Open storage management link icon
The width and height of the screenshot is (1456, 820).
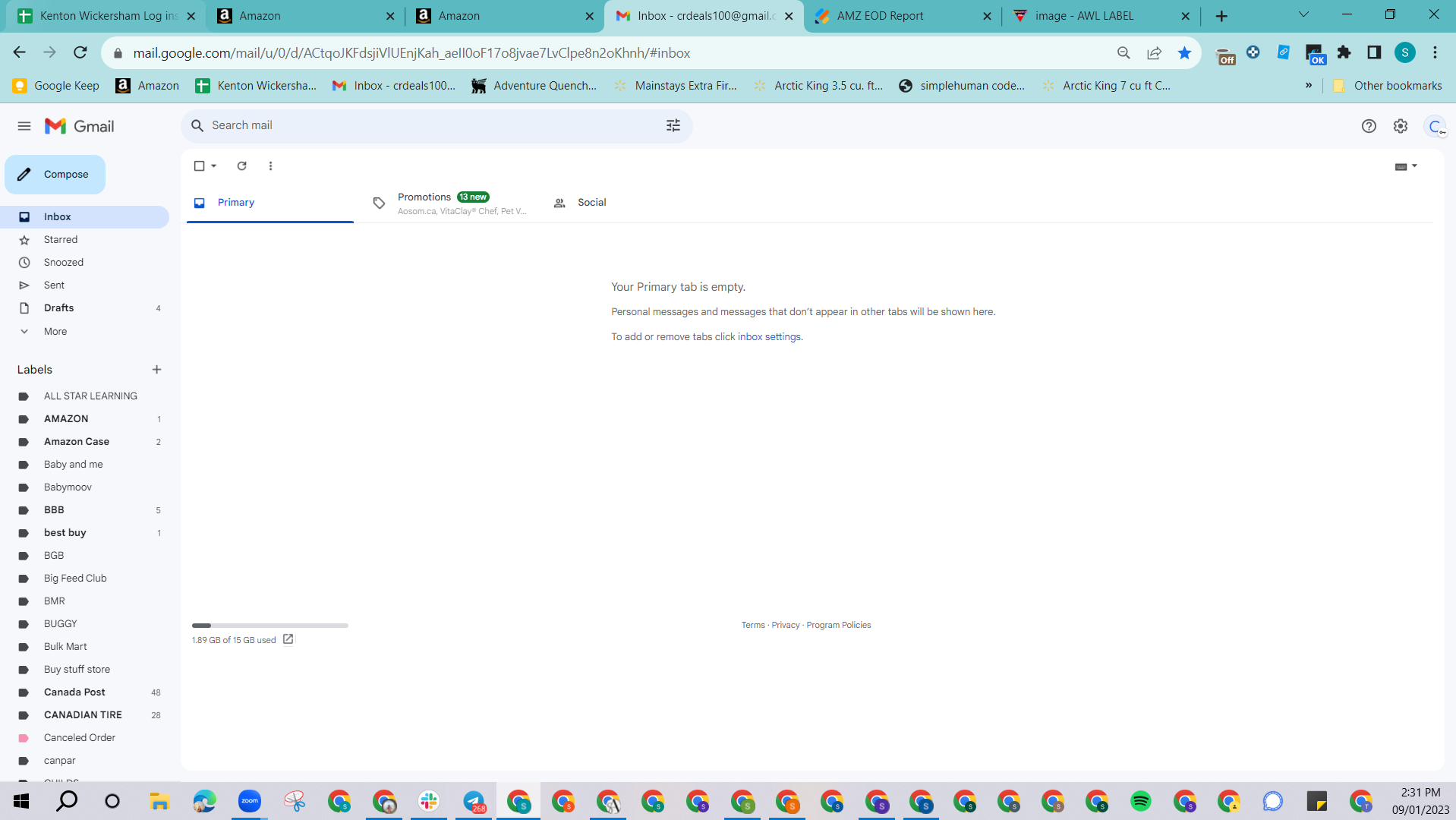288,639
